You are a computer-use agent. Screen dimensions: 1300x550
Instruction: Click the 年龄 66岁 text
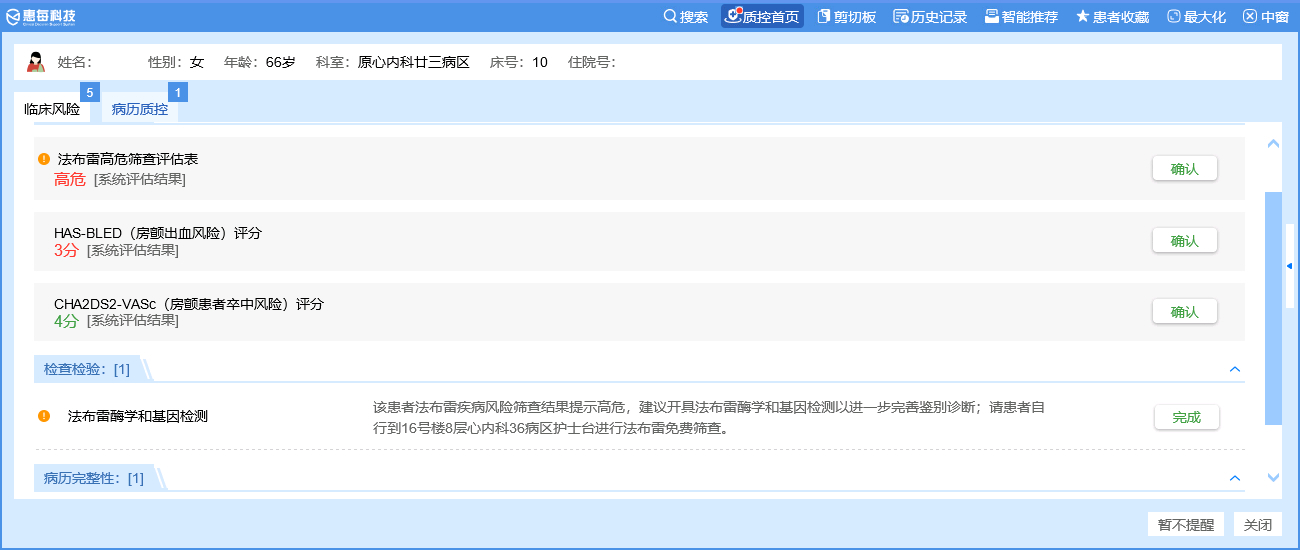click(x=260, y=62)
